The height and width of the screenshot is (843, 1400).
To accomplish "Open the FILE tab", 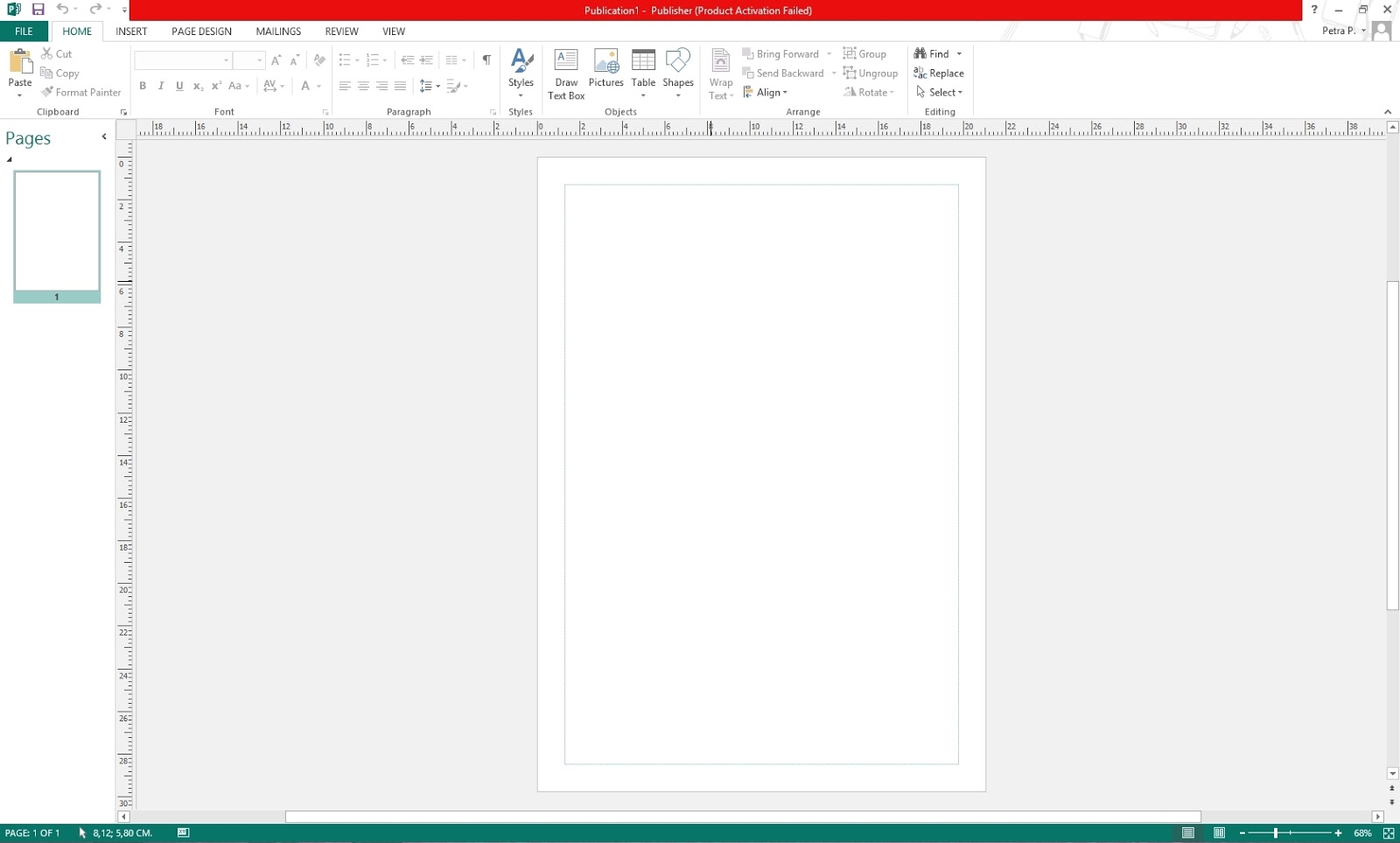I will (x=24, y=31).
